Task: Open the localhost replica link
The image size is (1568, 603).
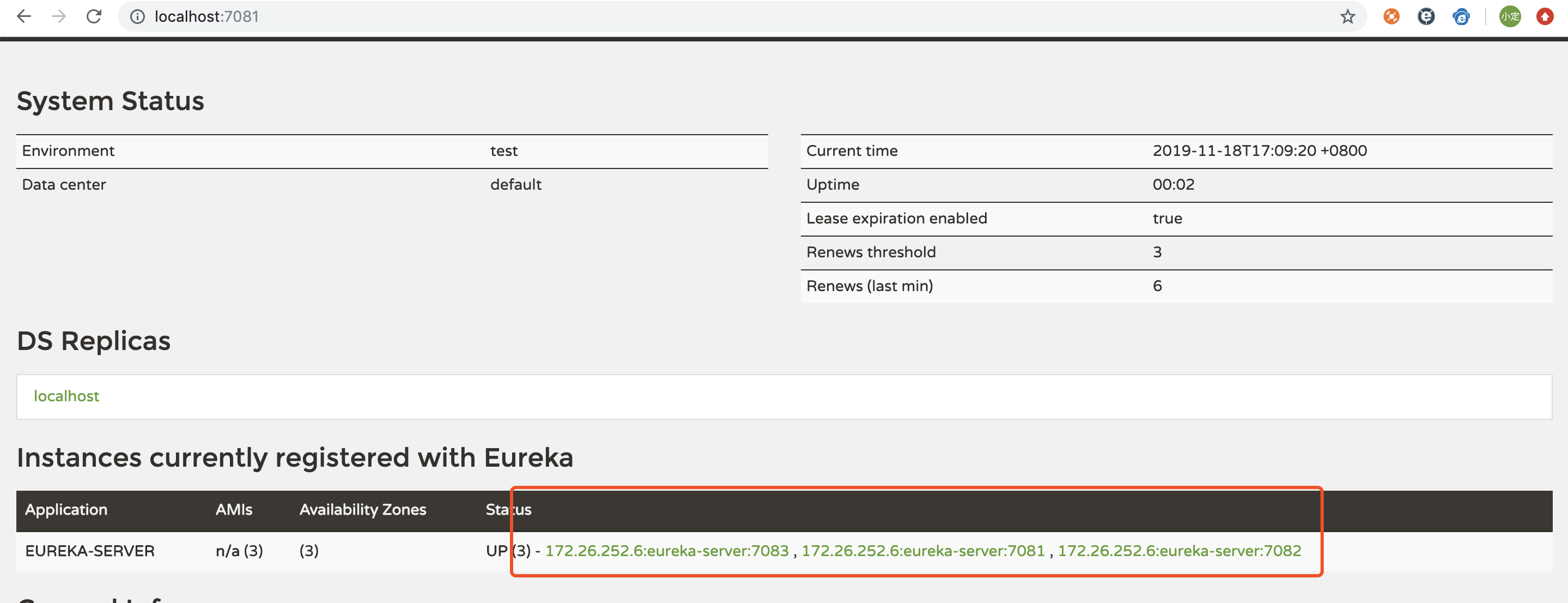Action: click(x=66, y=396)
